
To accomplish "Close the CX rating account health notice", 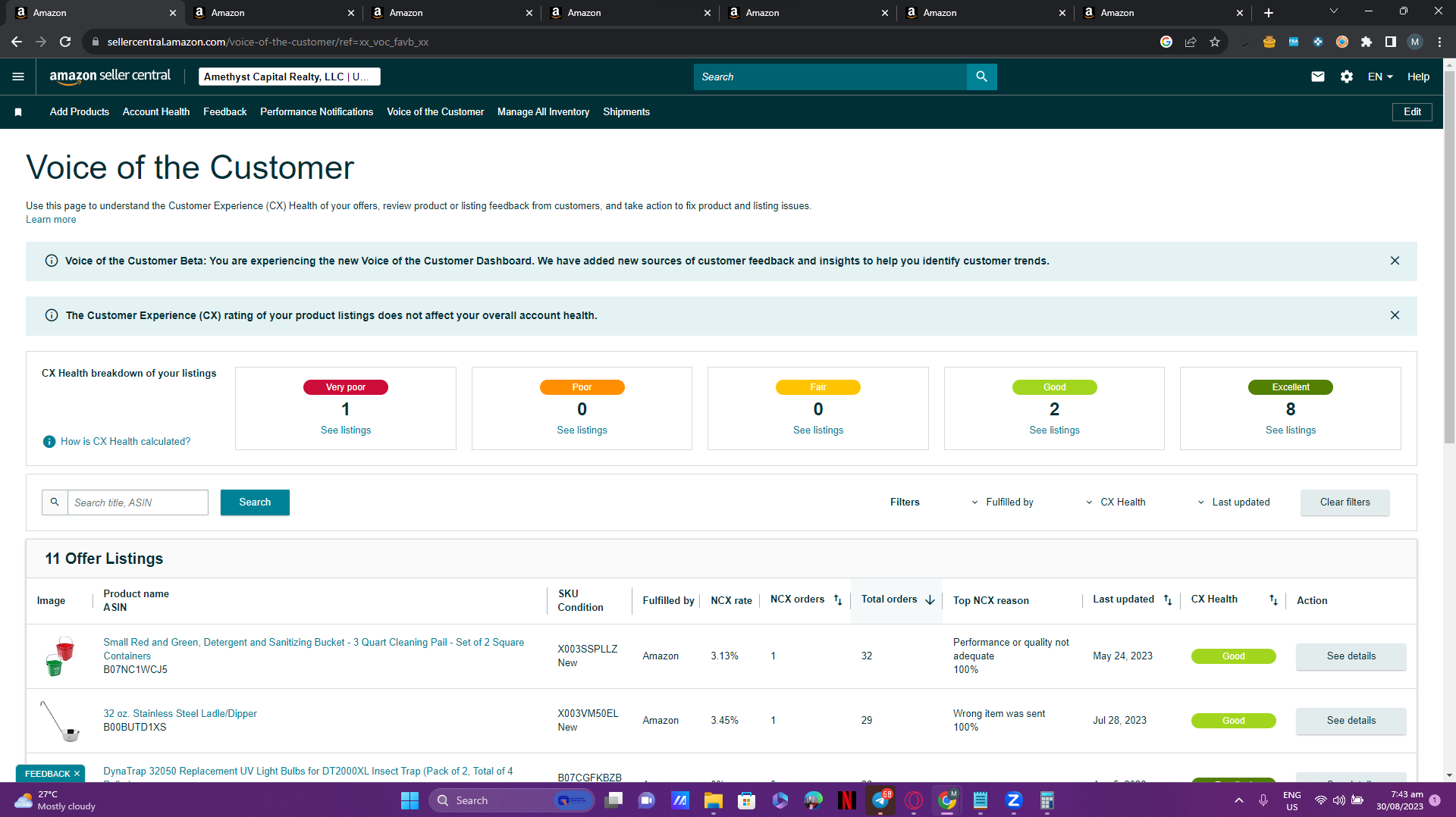I will pos(1395,315).
